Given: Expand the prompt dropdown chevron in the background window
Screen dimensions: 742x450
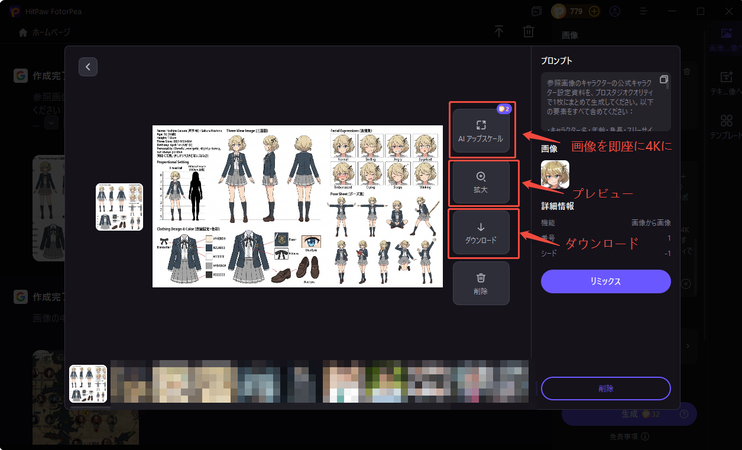Looking at the screenshot, I should tap(51, 123).
